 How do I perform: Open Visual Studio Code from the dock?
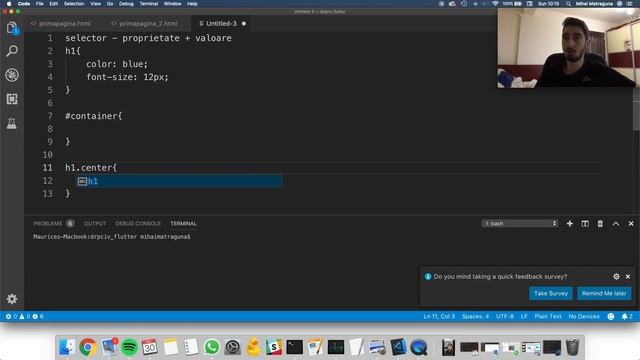click(x=398, y=347)
